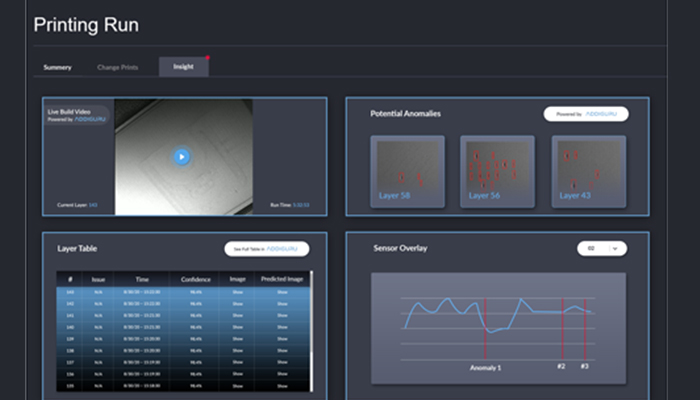Image resolution: width=700 pixels, height=400 pixels.
Task: Click the Live Build Video label badge
Action: pos(77,115)
